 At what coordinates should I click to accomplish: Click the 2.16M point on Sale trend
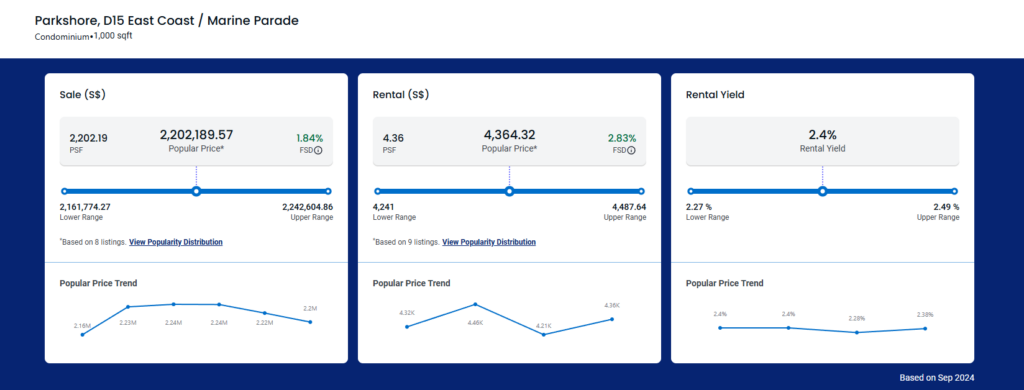tap(82, 334)
